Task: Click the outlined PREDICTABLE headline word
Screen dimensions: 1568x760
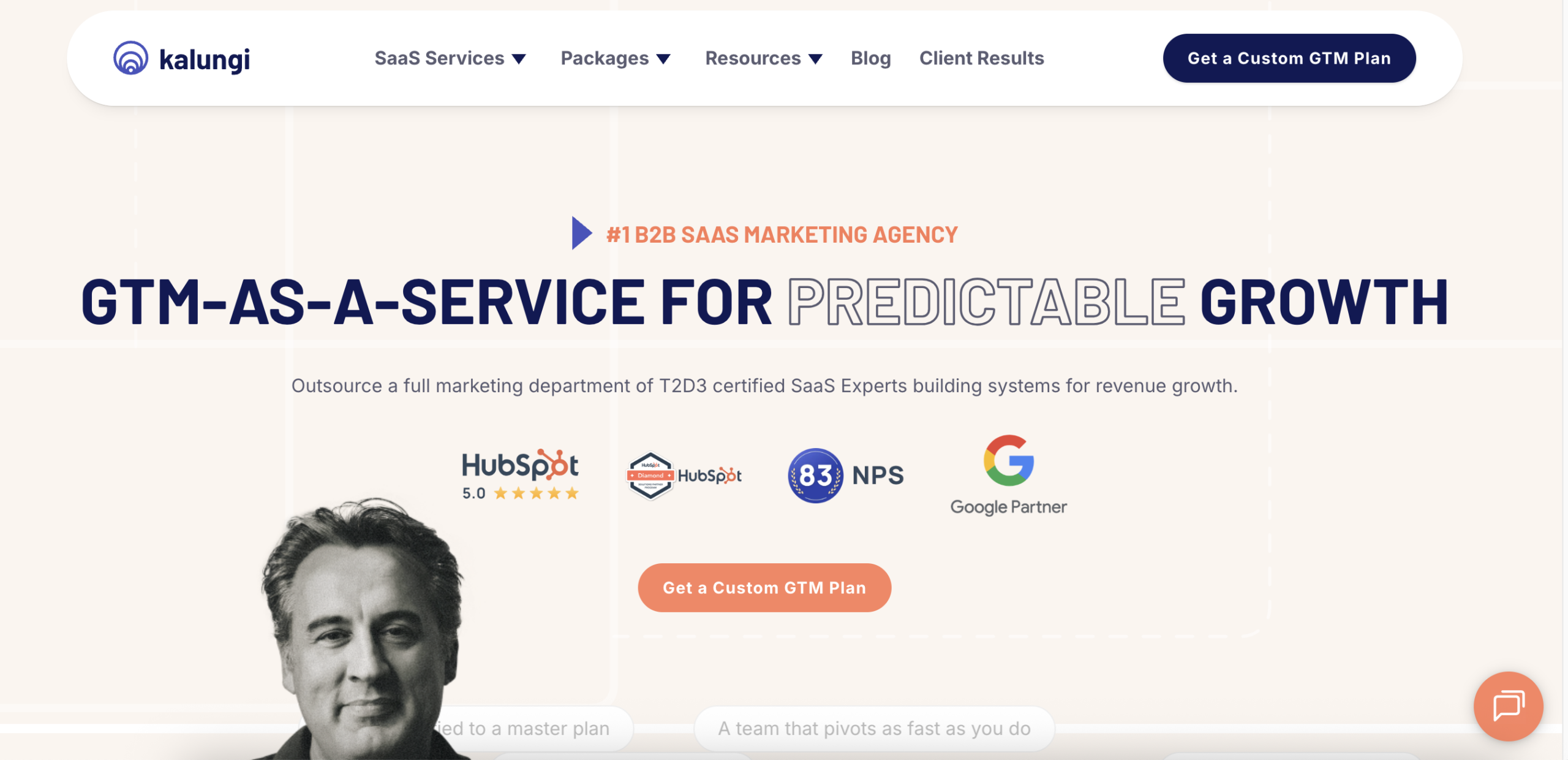Action: point(986,302)
